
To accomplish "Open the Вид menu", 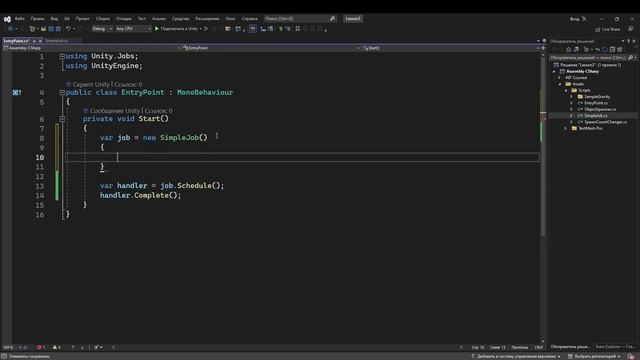I will click(54, 19).
